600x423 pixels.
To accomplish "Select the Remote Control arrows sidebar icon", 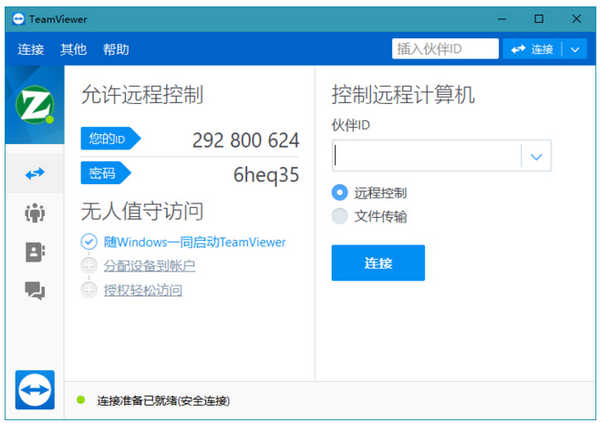I will (35, 173).
